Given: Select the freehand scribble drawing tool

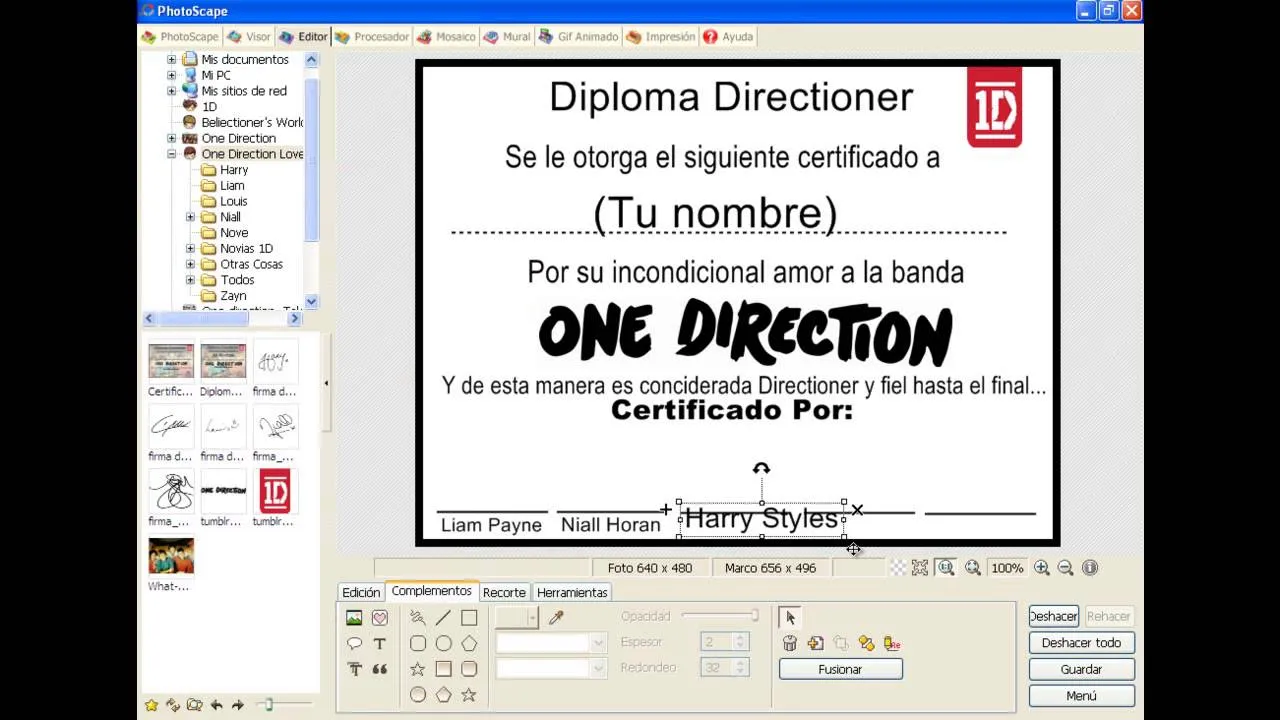Looking at the screenshot, I should [x=418, y=618].
